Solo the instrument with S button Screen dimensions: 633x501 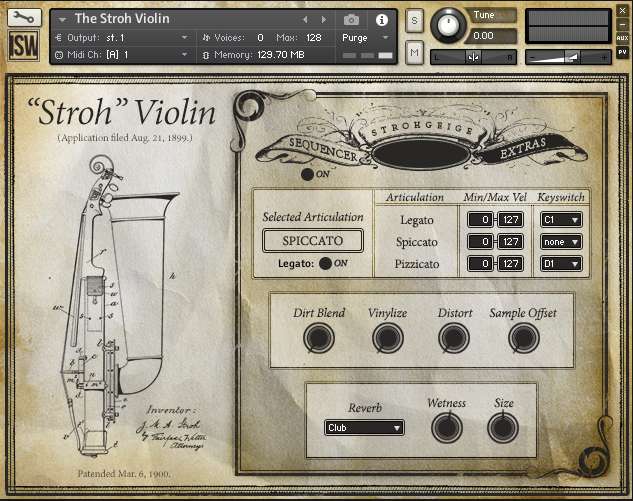coord(414,20)
